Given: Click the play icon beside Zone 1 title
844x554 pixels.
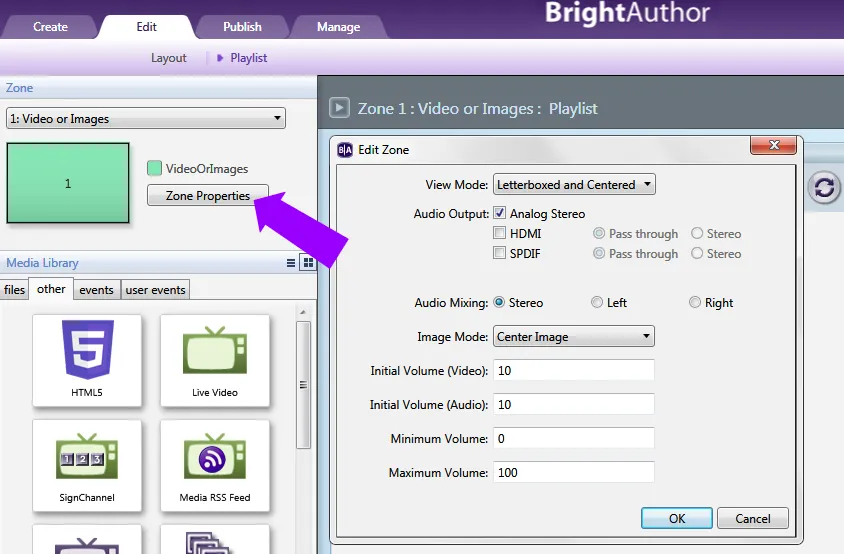Looking at the screenshot, I should tap(339, 108).
